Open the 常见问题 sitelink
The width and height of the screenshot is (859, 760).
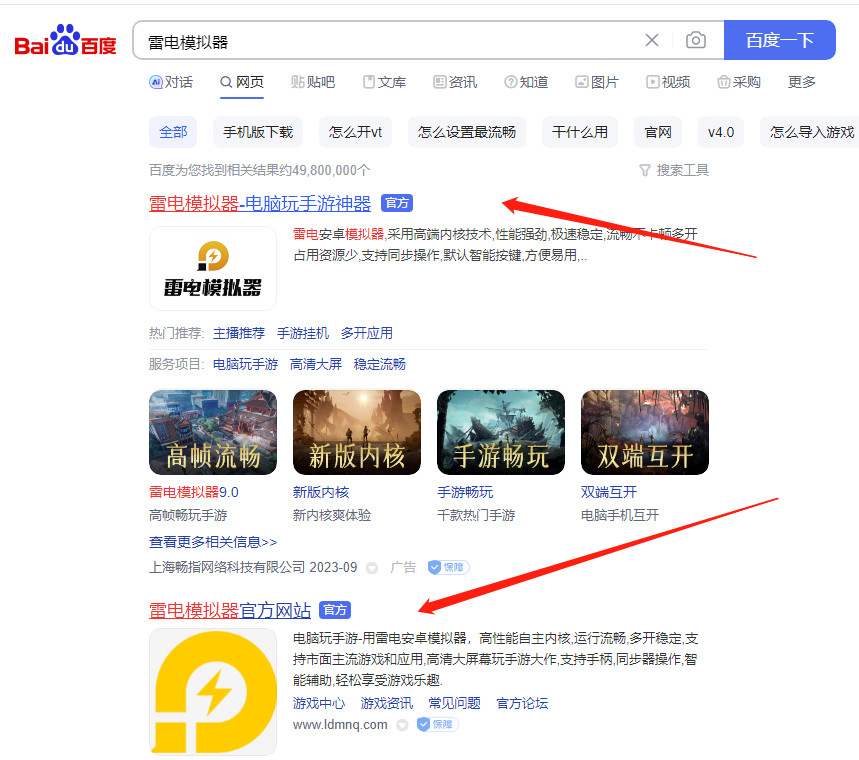[454, 703]
